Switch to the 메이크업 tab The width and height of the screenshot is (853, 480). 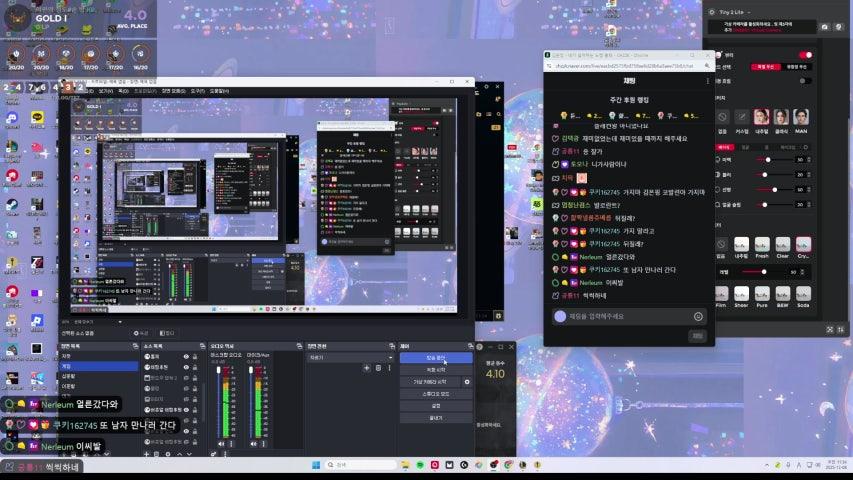788,147
